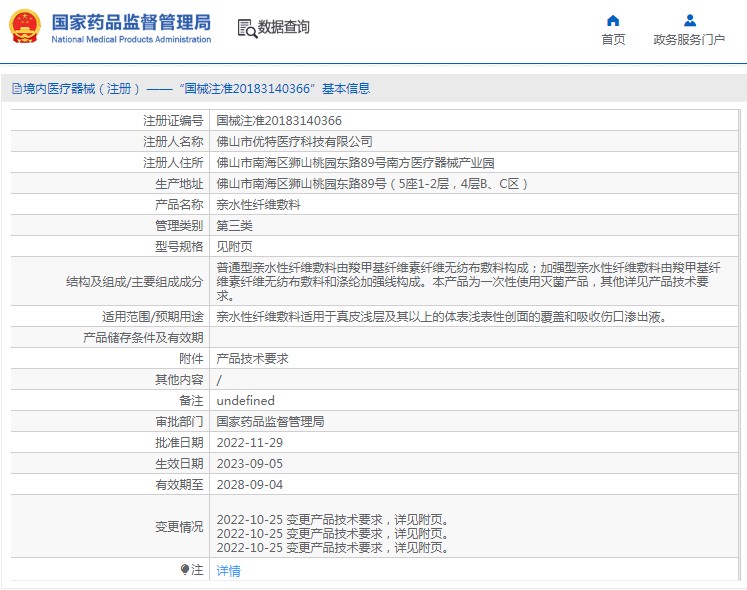This screenshot has width=747, height=590.
Task: Select the 结构及组成 description paragraph
Action: 468,282
